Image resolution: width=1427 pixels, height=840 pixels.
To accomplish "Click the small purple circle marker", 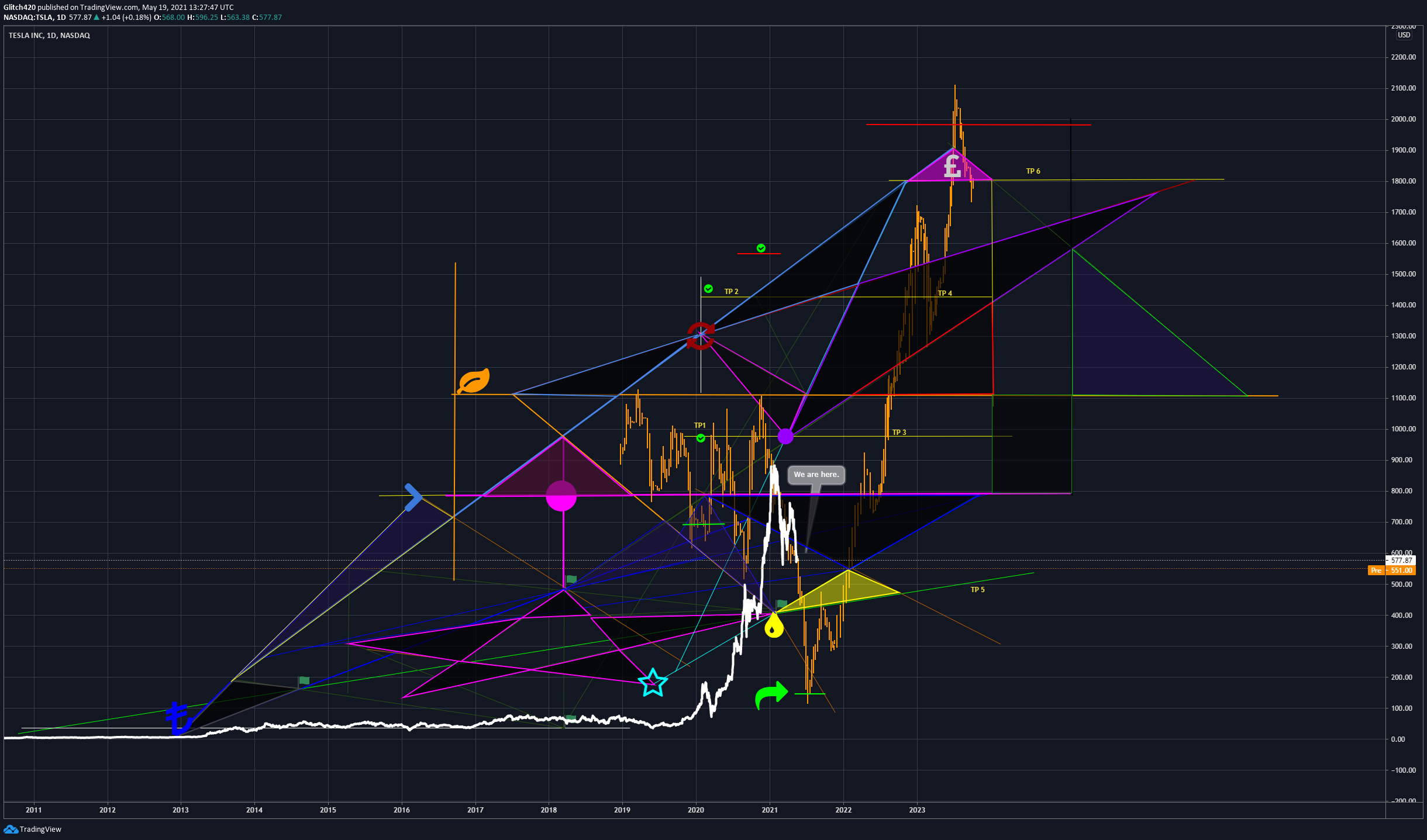I will coord(785,436).
